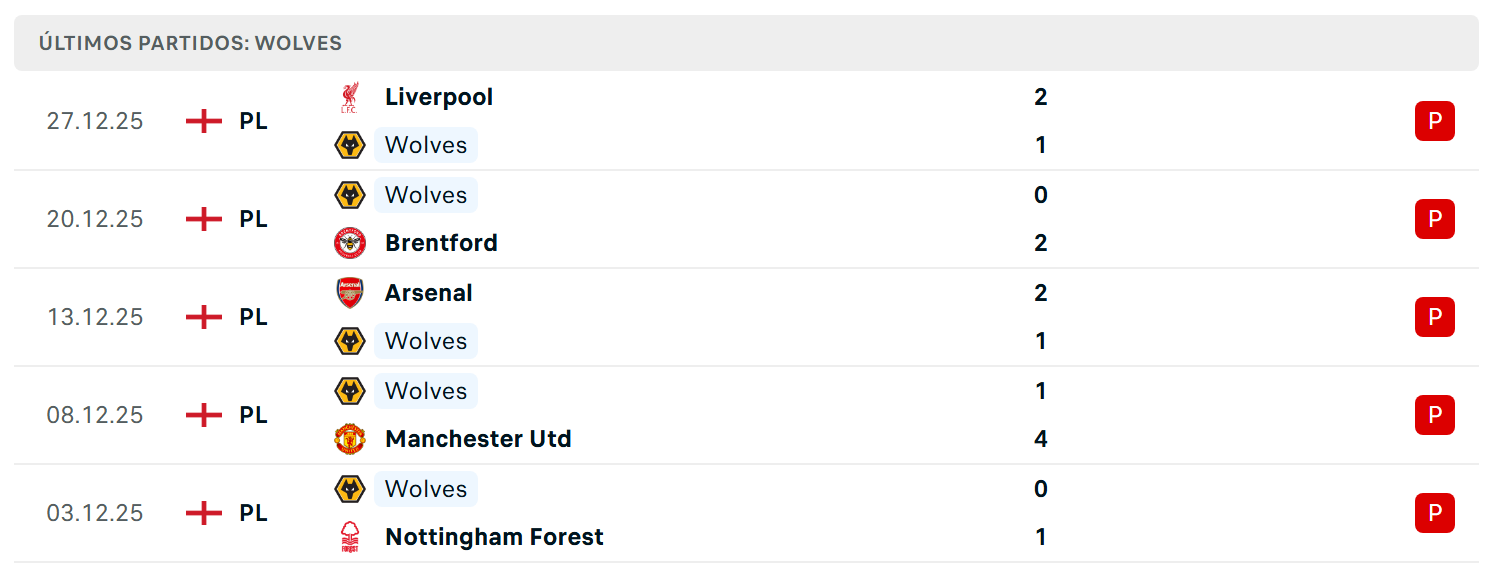Select highlighted Wolves name in Arsenal match
The image size is (1497, 580).
coord(426,341)
